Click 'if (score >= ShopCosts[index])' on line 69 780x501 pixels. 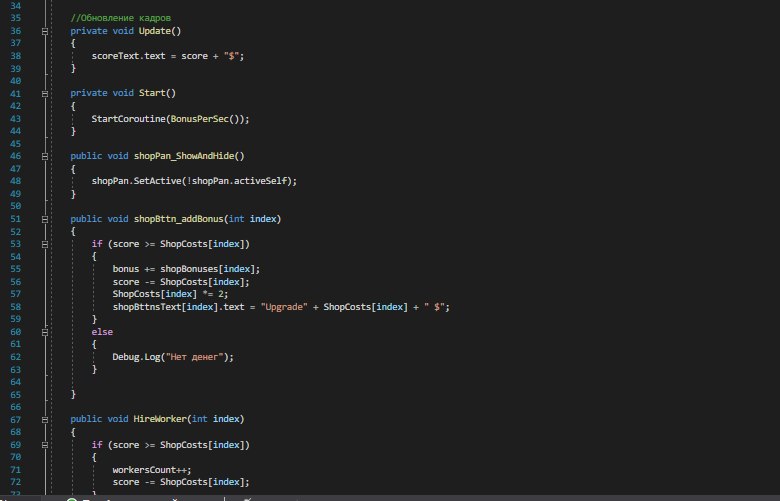pyautogui.click(x=170, y=445)
